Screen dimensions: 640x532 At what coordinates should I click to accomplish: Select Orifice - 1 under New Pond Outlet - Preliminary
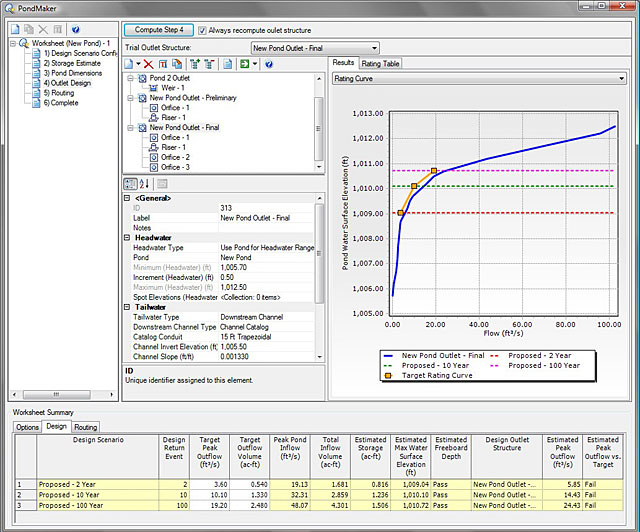pyautogui.click(x=175, y=108)
